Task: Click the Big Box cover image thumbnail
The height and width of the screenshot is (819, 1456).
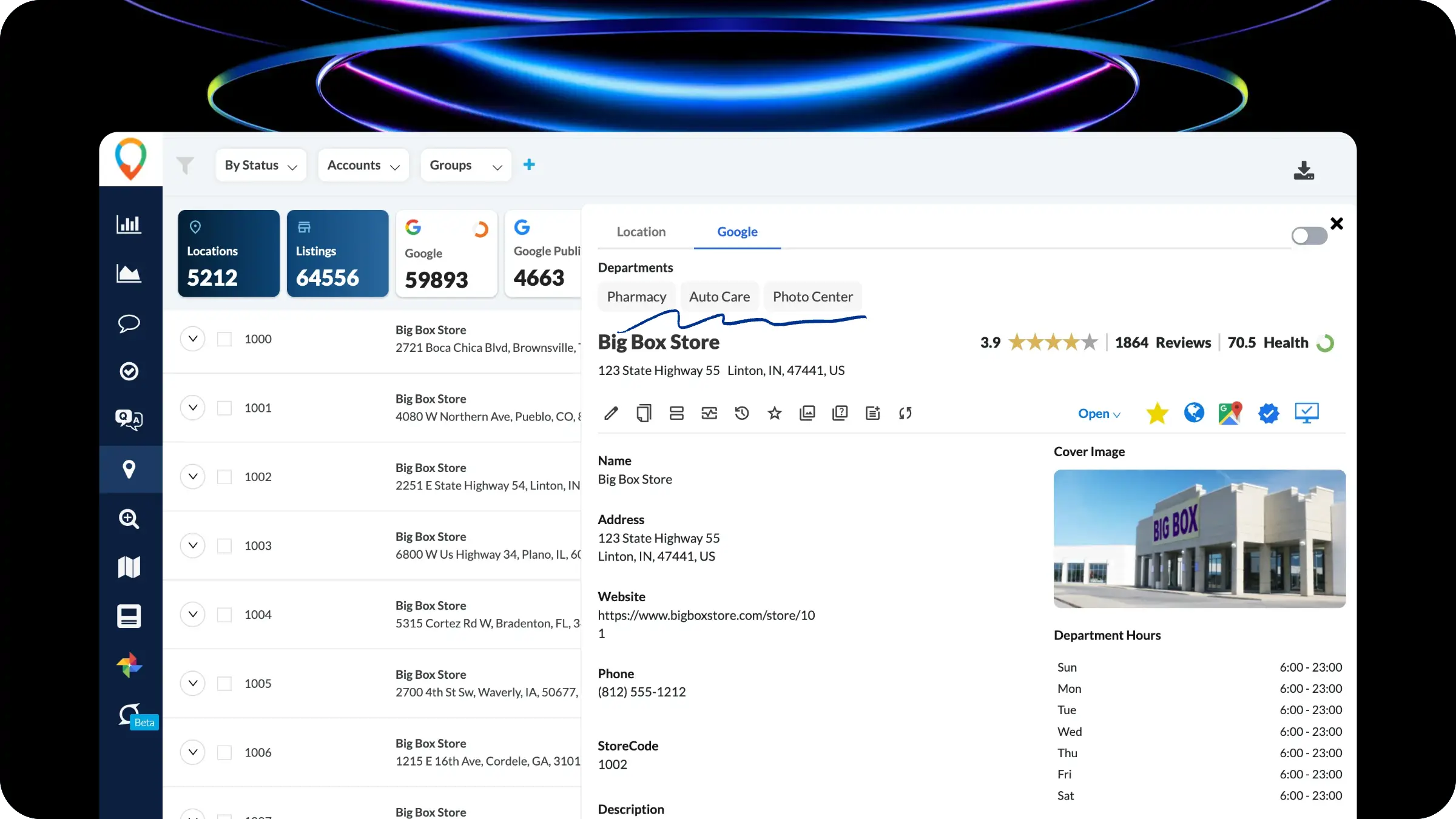Action: point(1199,538)
